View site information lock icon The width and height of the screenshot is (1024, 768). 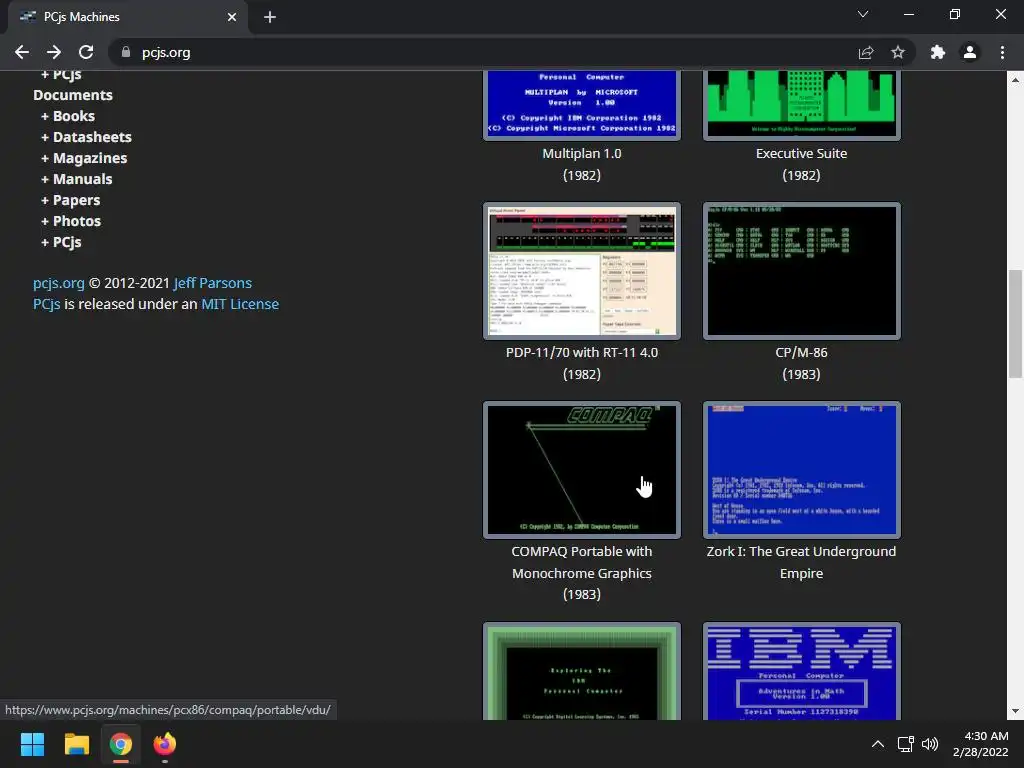[126, 52]
